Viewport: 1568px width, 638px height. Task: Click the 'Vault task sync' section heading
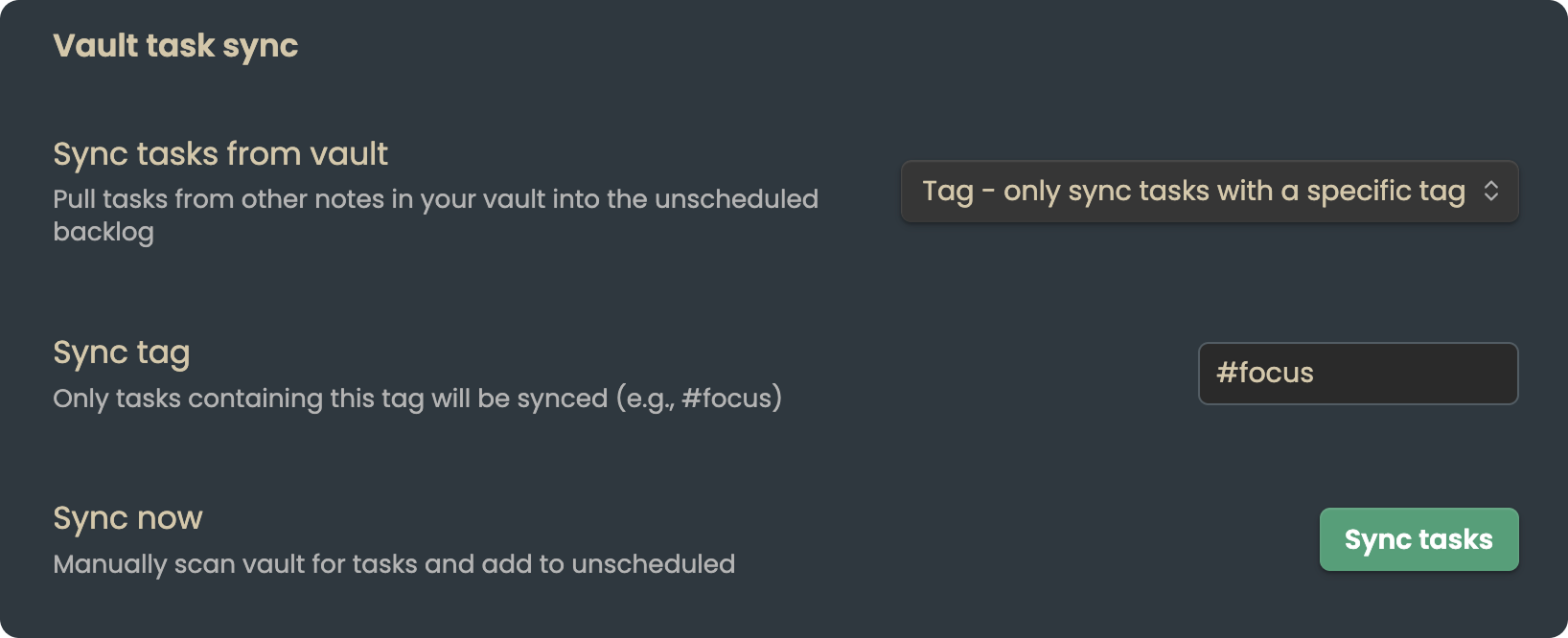(x=176, y=45)
